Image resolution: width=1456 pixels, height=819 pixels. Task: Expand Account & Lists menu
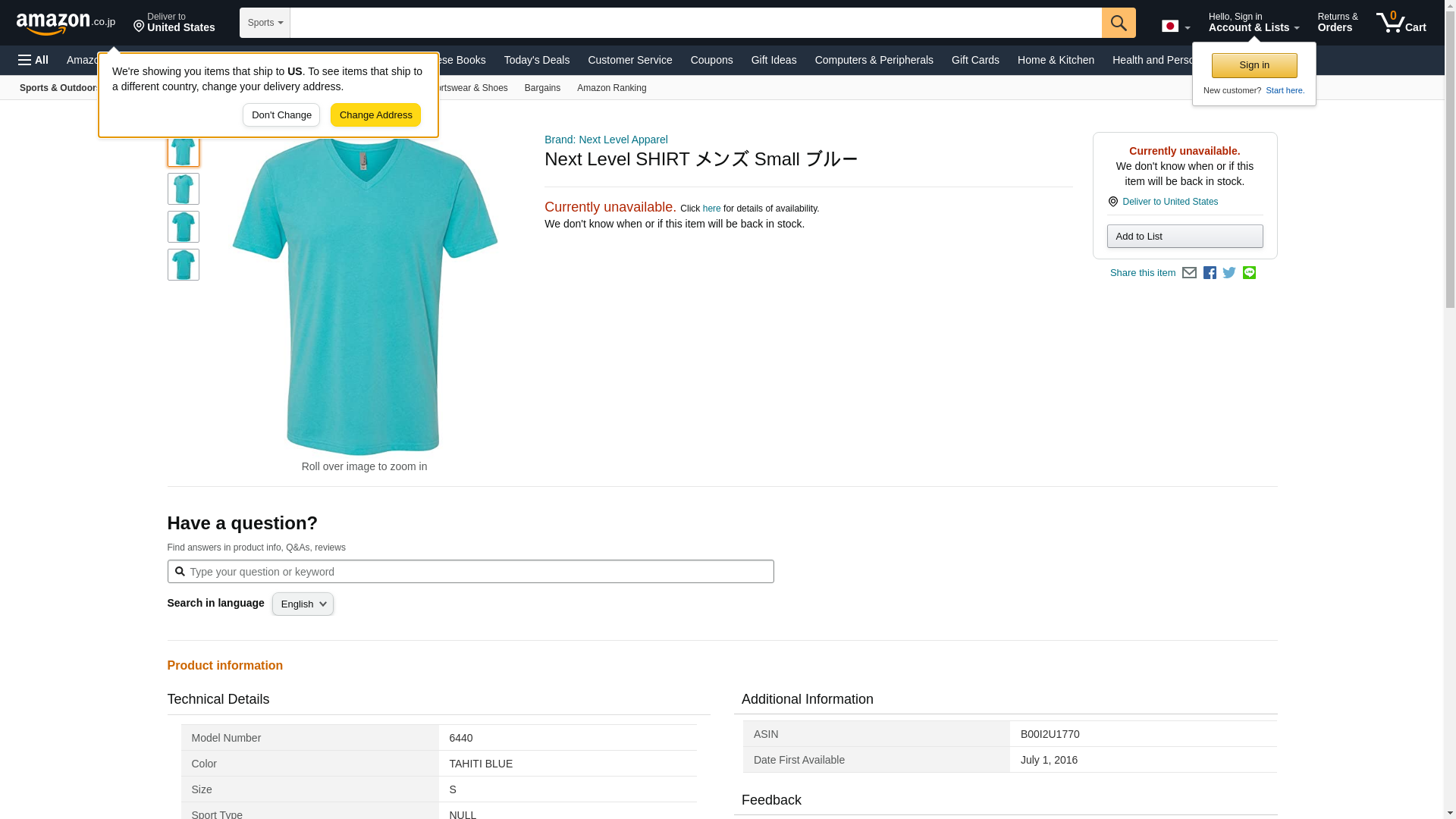coord(1253,23)
